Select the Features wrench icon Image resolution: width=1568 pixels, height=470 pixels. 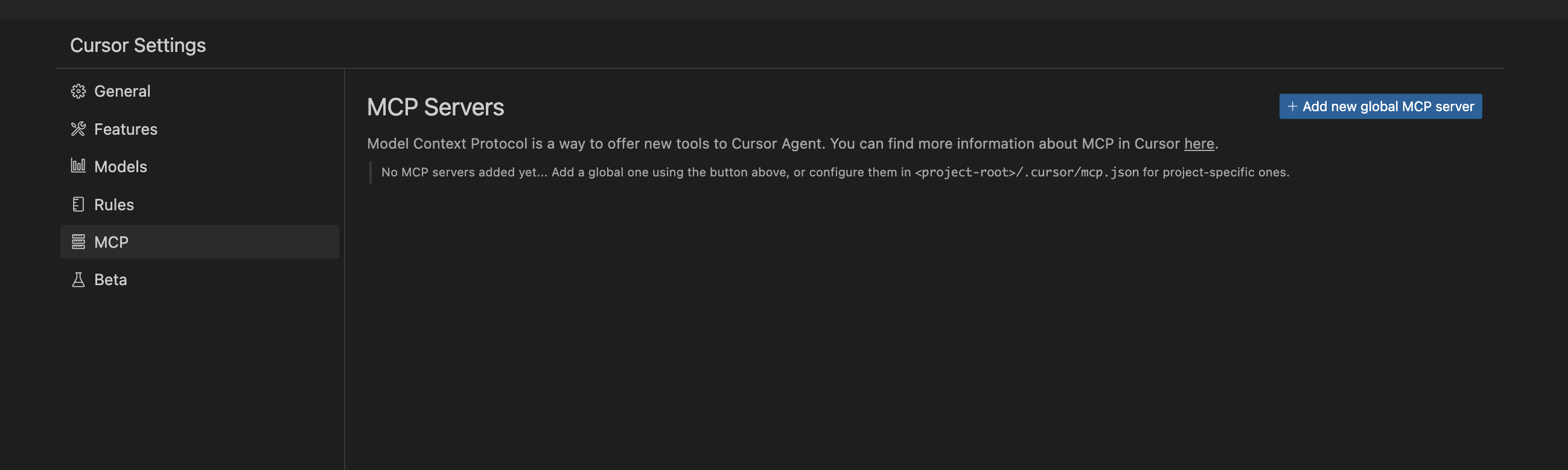[x=78, y=129]
